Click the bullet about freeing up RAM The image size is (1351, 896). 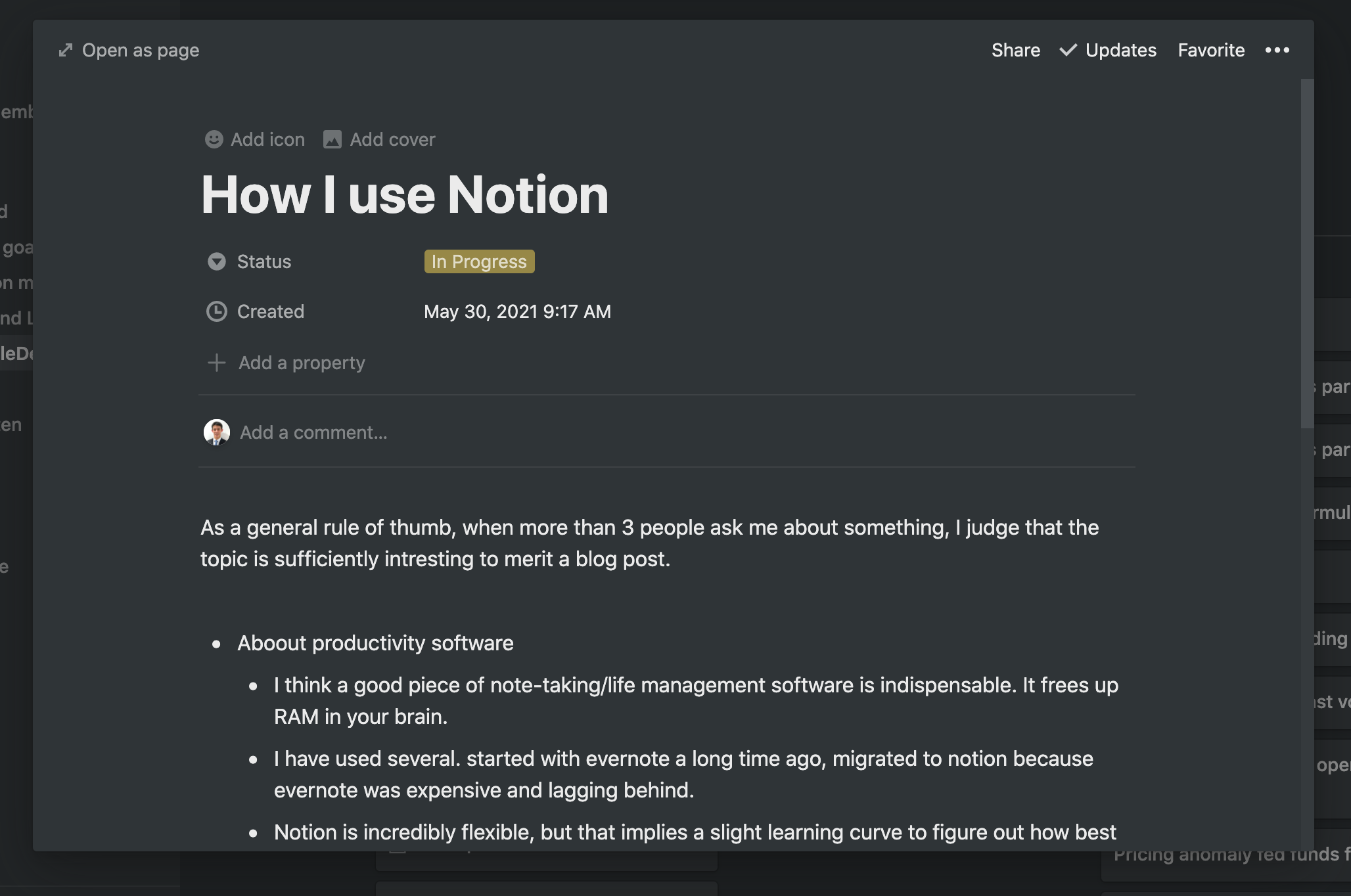point(696,701)
